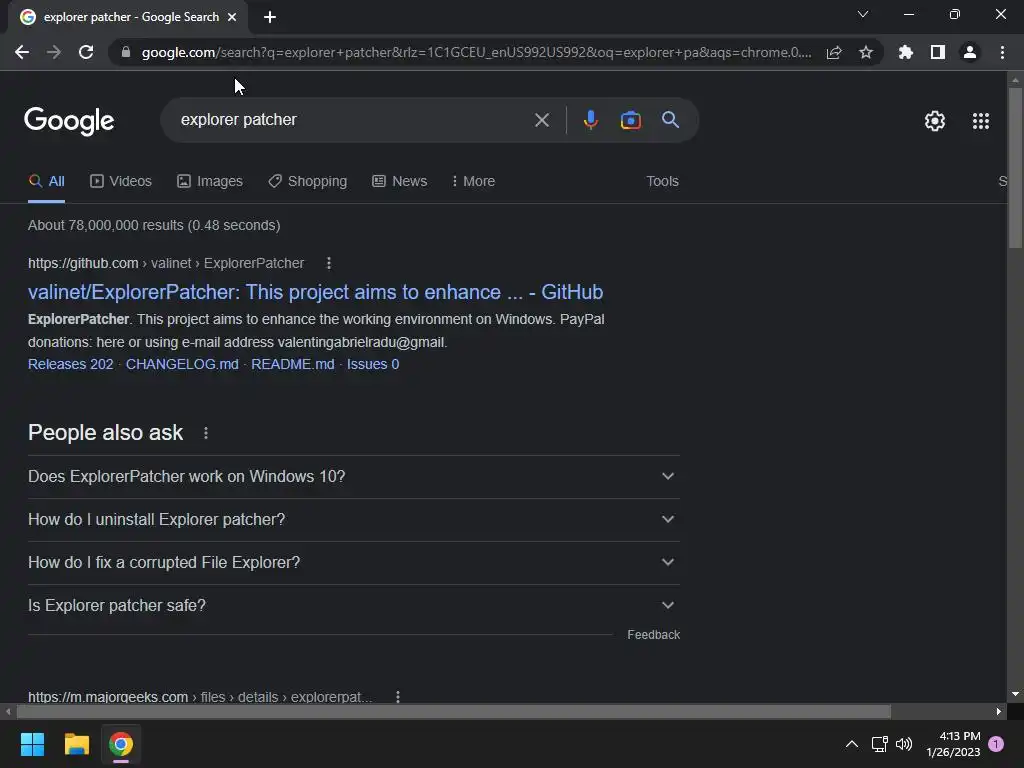Open the CHANGELOG.md sitelink

click(182, 364)
